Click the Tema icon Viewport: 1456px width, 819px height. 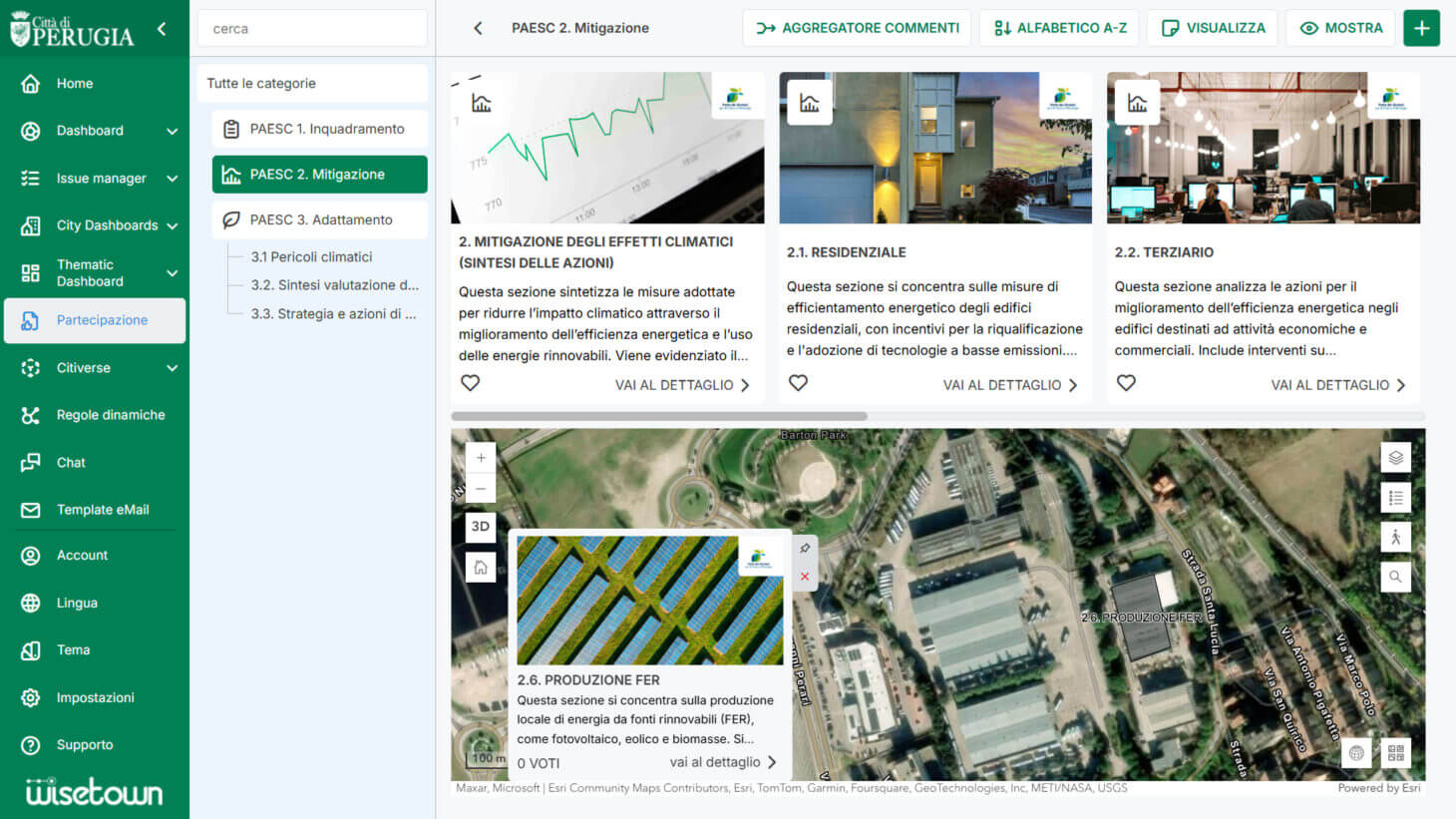pyautogui.click(x=31, y=650)
